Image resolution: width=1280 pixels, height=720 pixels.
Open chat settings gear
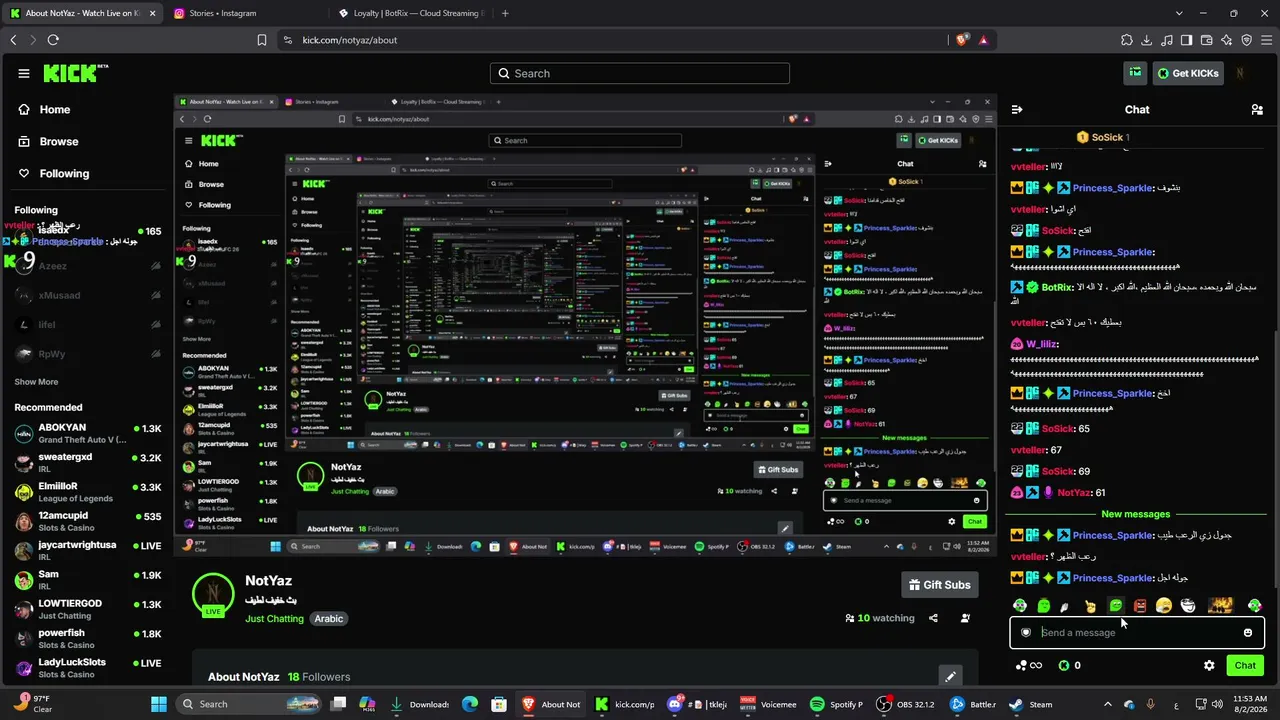point(1209,665)
